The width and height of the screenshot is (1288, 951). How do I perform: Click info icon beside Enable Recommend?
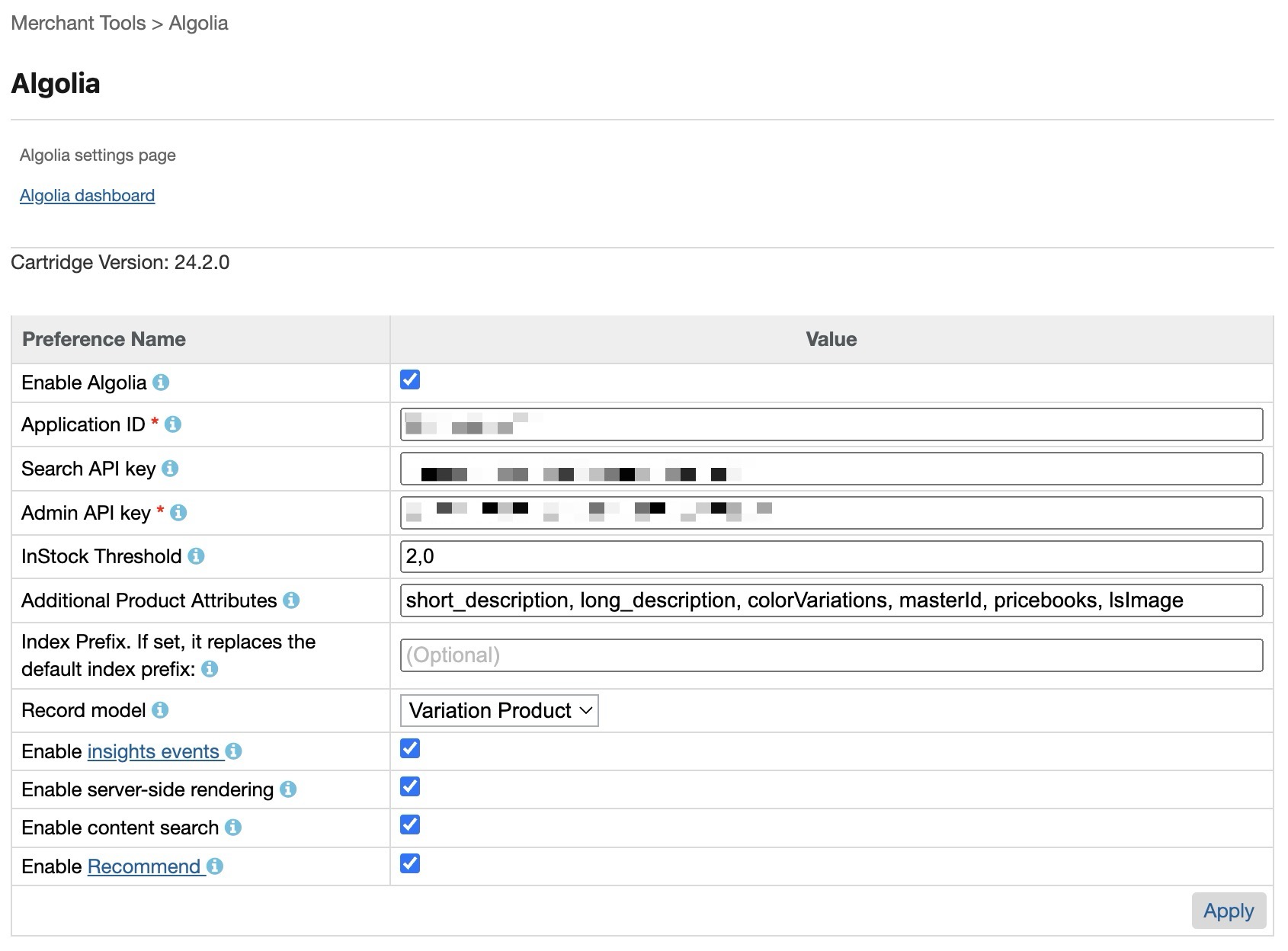click(215, 866)
